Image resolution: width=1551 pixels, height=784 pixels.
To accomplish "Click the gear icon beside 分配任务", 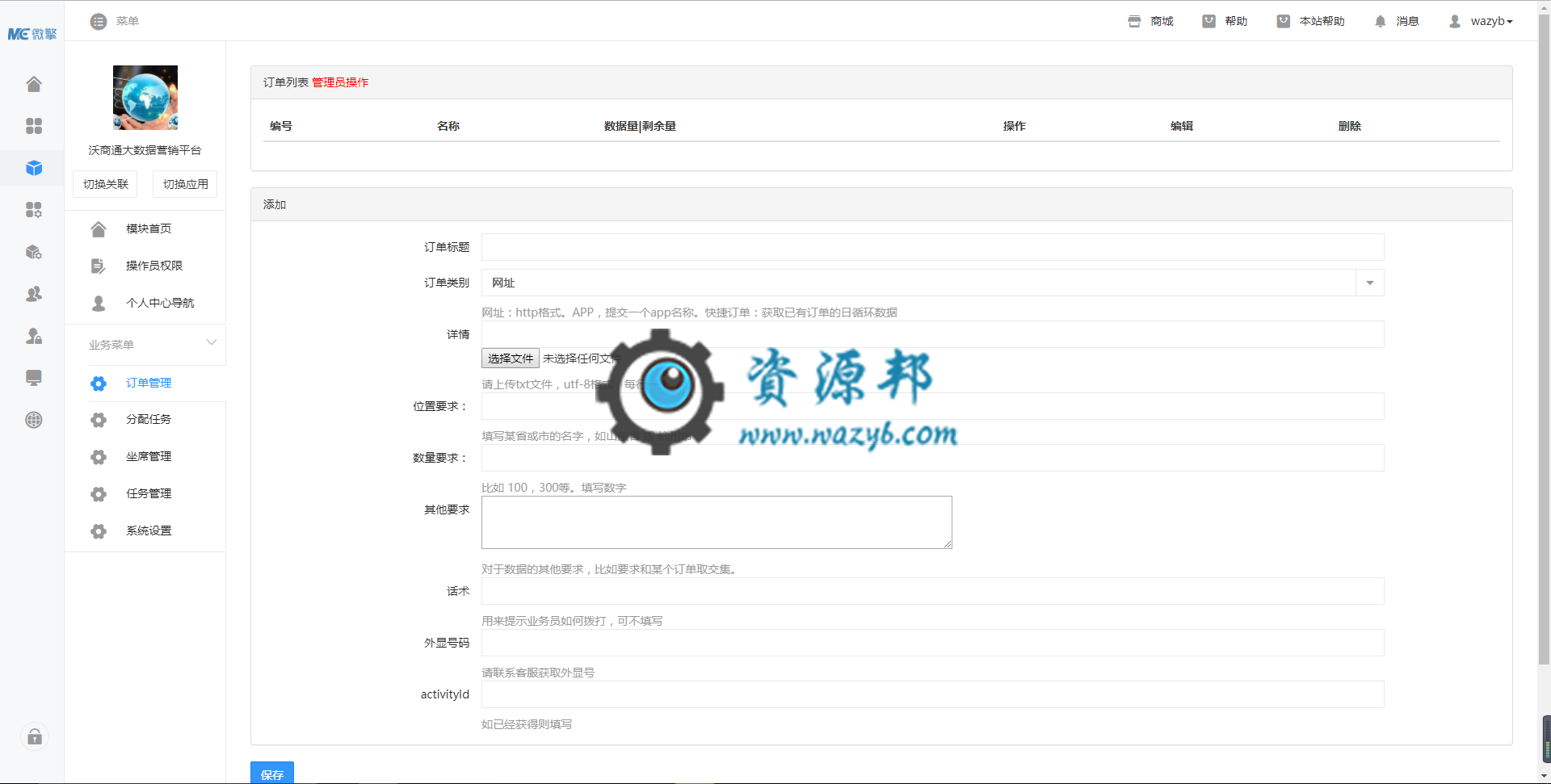I will 99,420.
